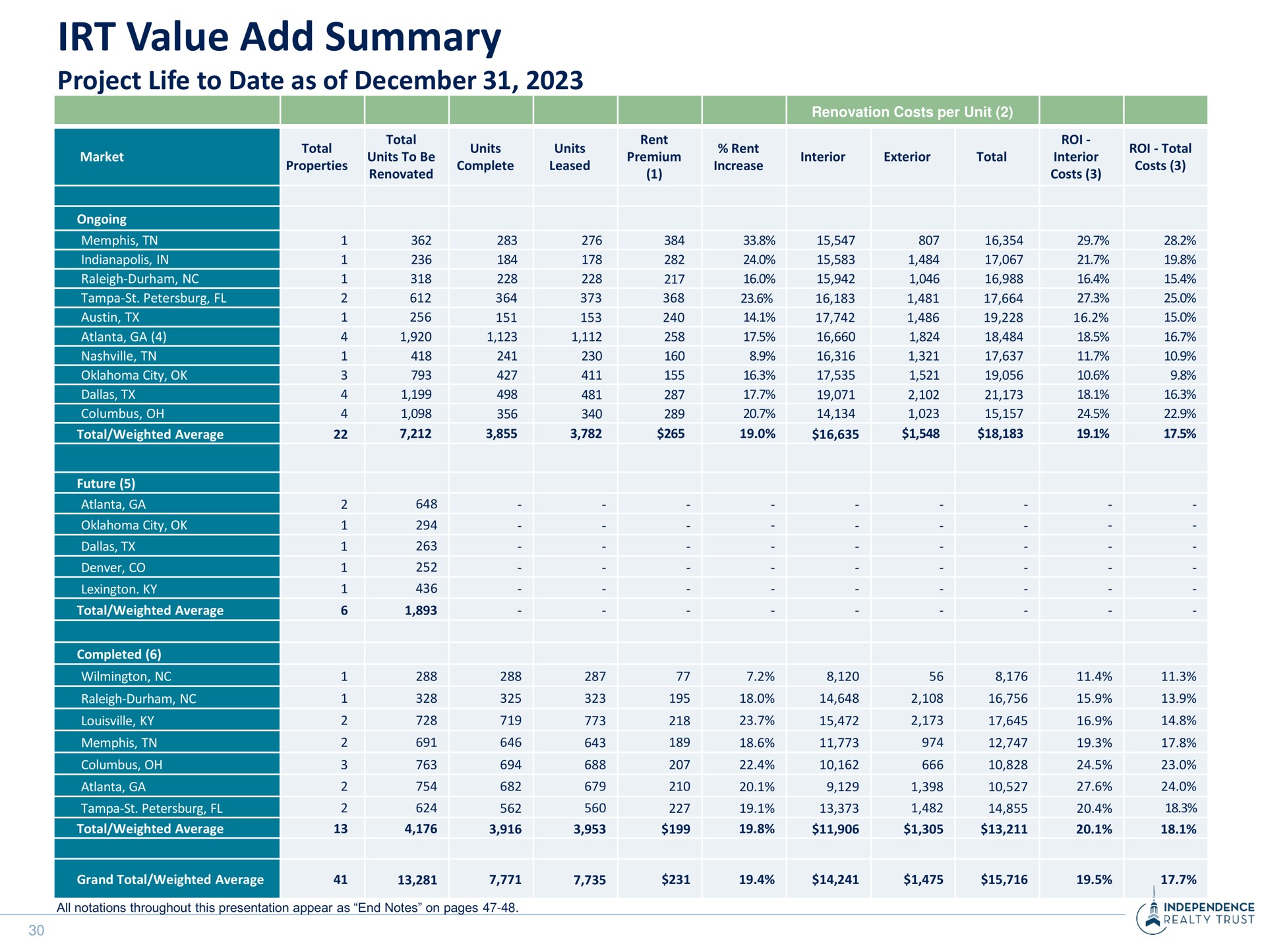Viewport: 1266px width, 952px height.
Task: Click the 'Total Properties' column header
Action: (316, 157)
